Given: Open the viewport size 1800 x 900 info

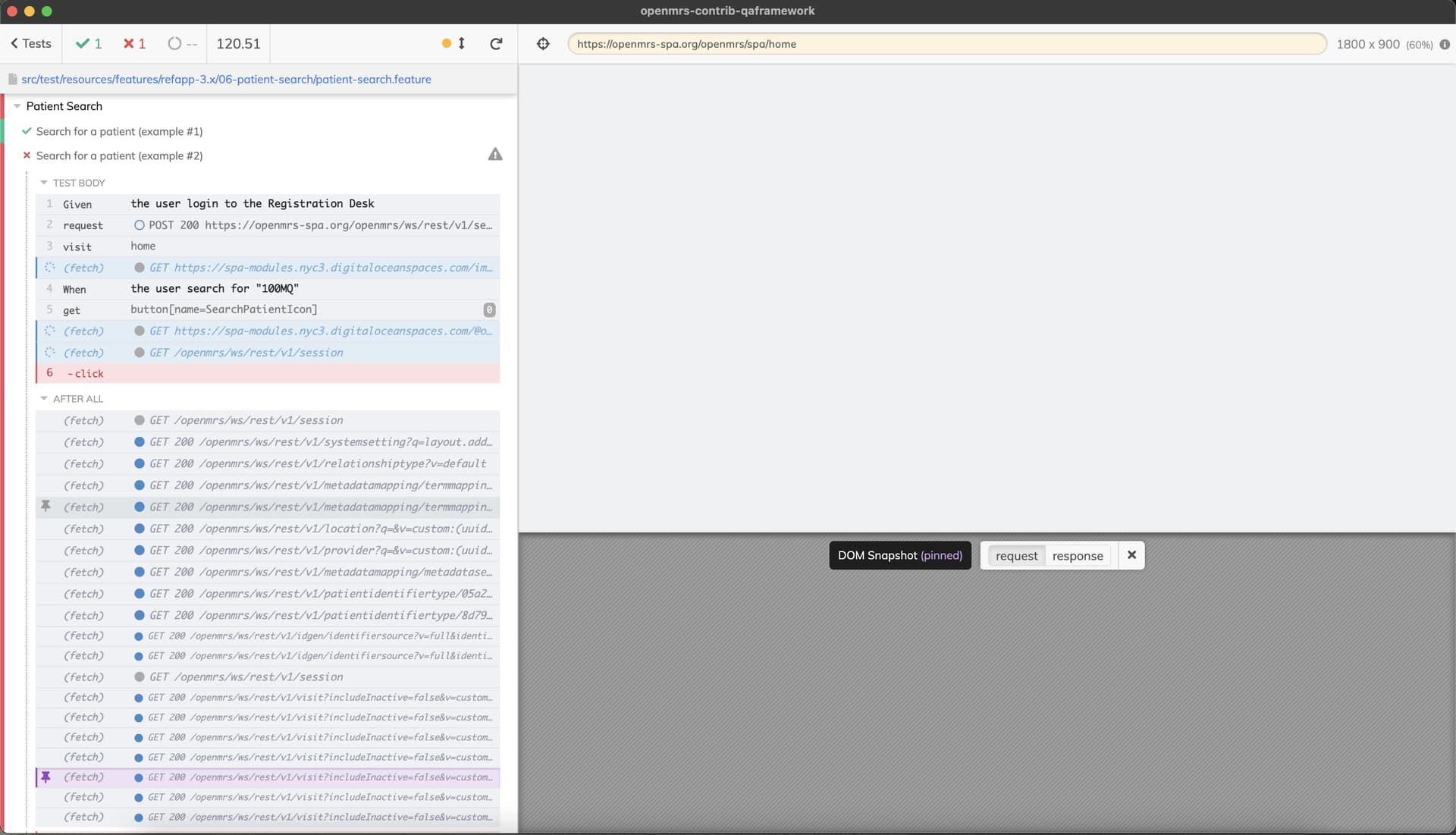Looking at the screenshot, I should point(1384,44).
